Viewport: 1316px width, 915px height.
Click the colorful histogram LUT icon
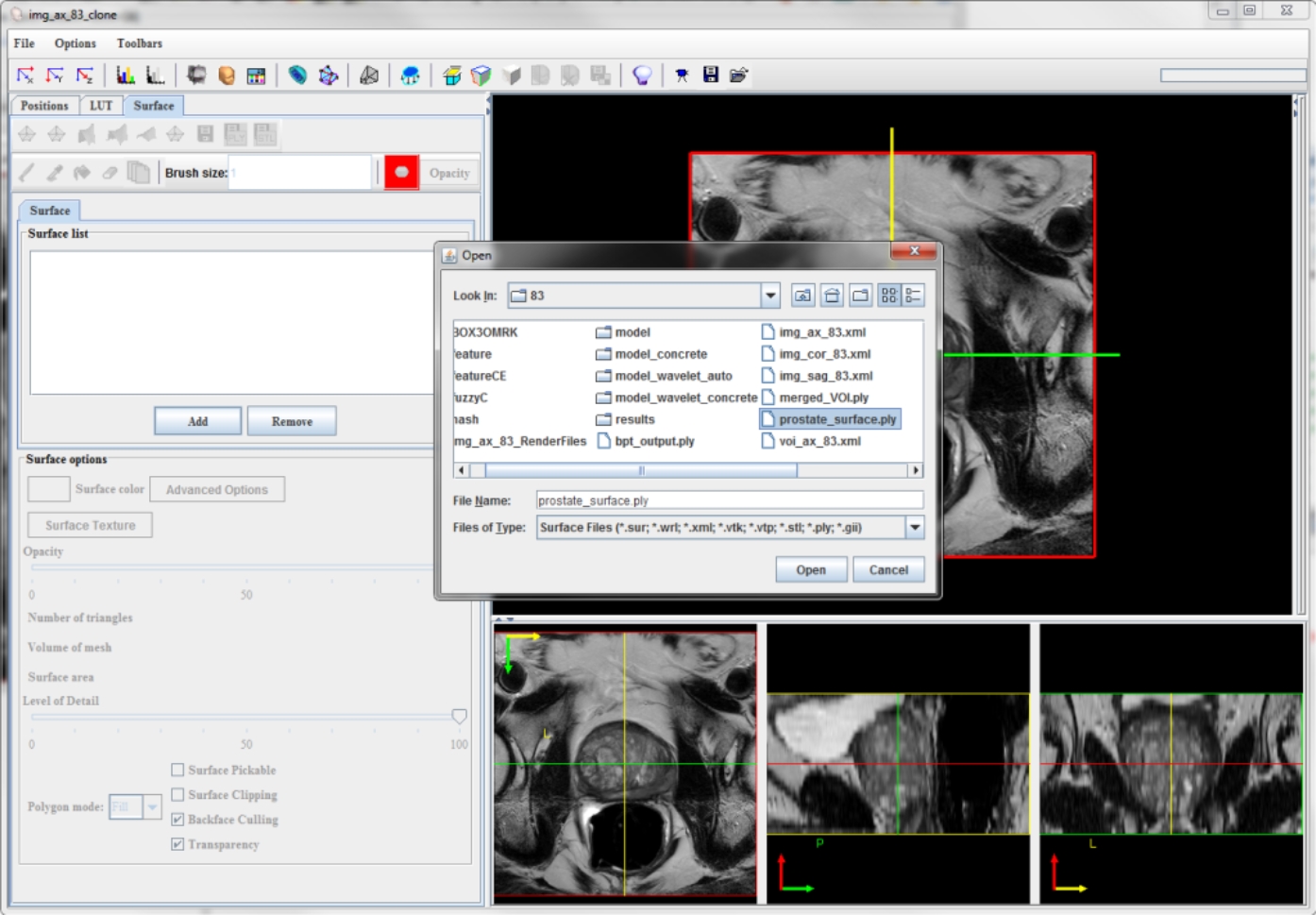click(125, 76)
